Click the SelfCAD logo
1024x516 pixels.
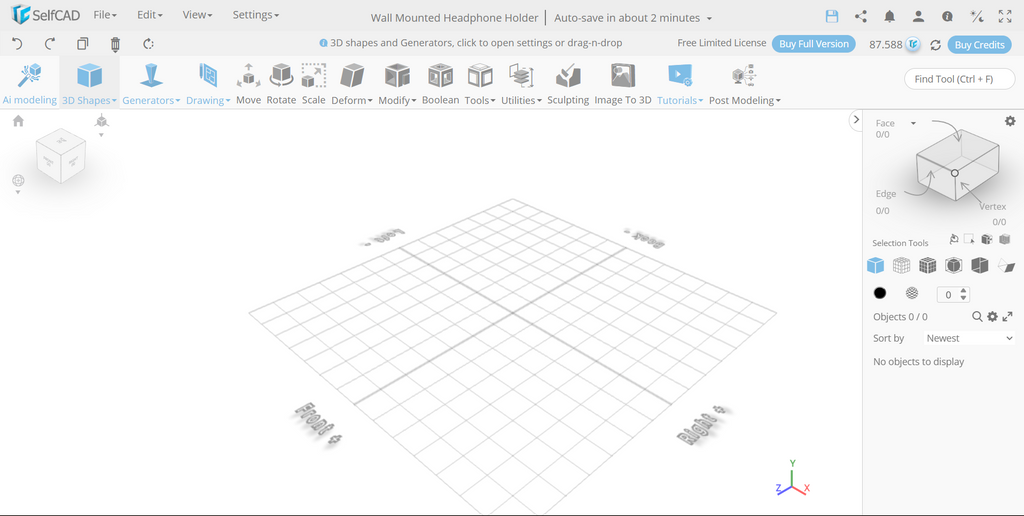46,14
